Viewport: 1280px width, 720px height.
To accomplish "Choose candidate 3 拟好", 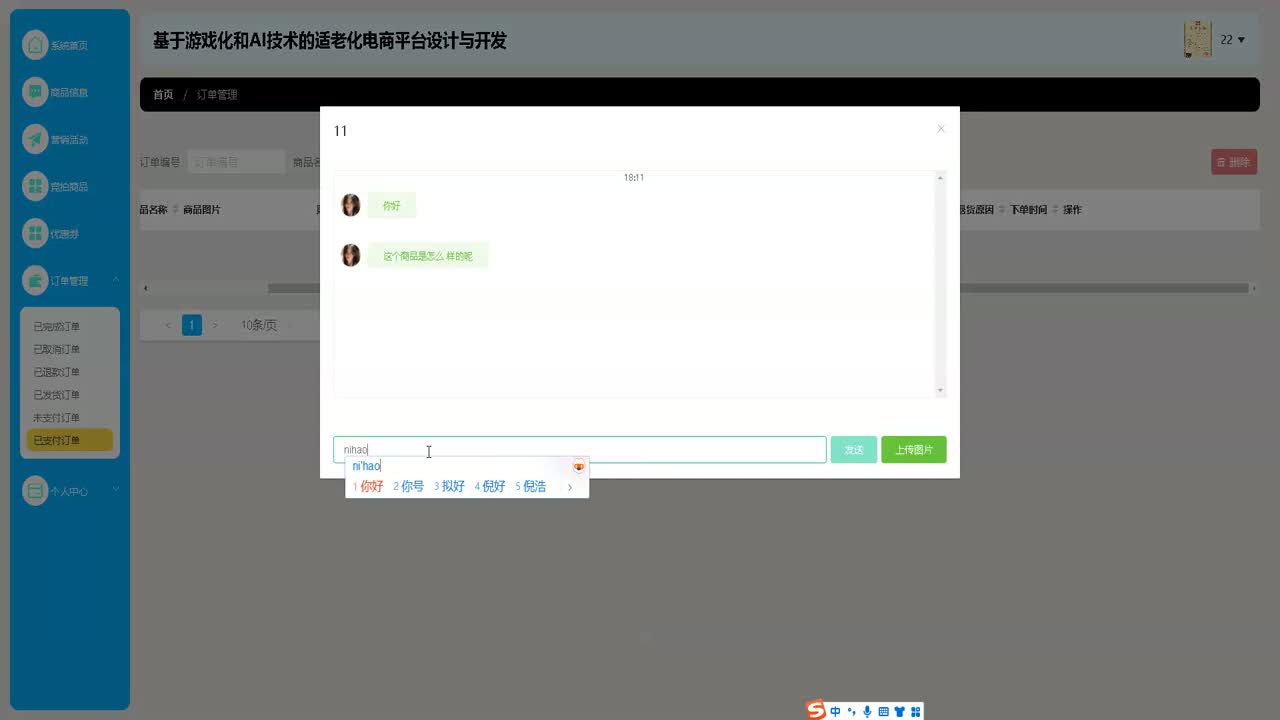I will tap(450, 486).
